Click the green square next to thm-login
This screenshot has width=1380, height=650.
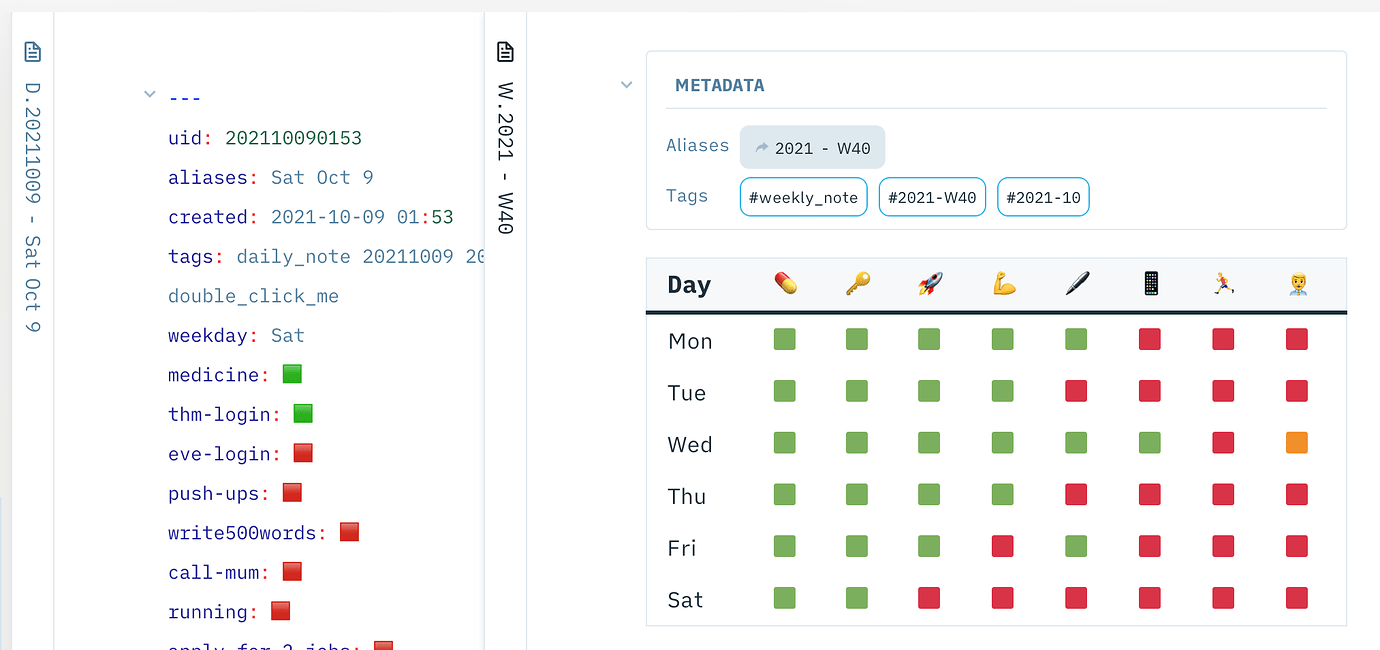coord(303,413)
